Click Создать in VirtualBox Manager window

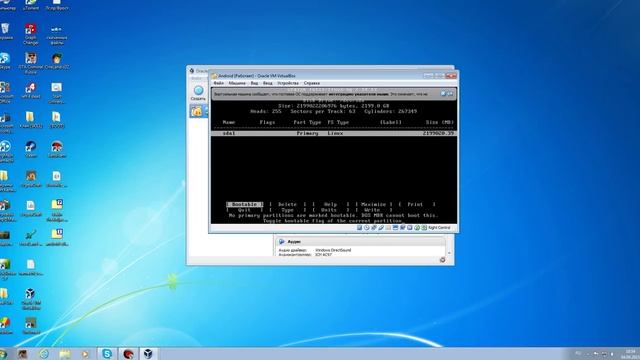tap(198, 93)
